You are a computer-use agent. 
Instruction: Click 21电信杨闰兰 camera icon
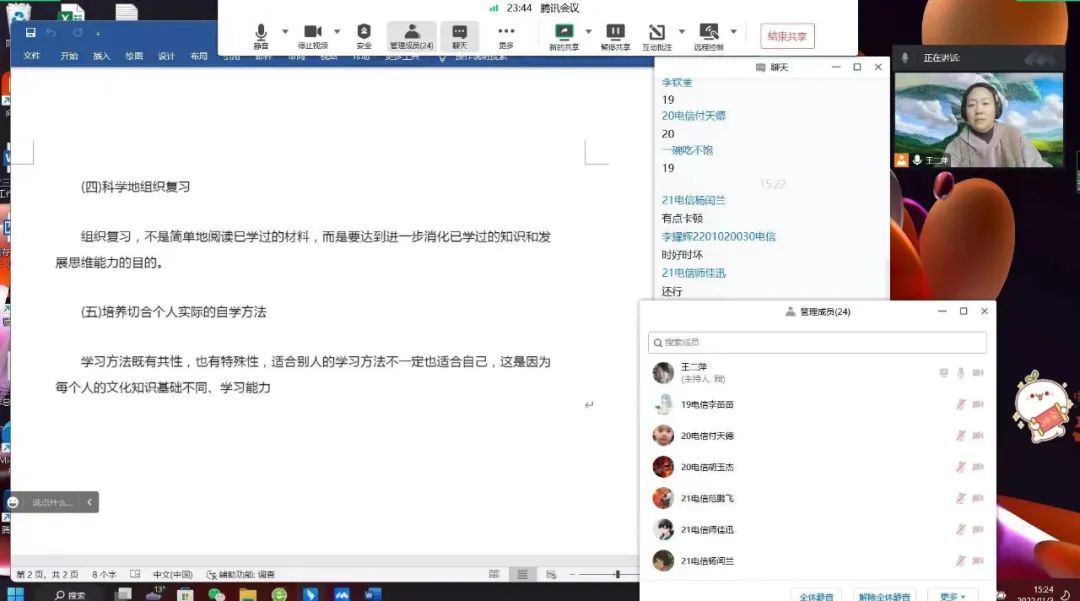978,560
